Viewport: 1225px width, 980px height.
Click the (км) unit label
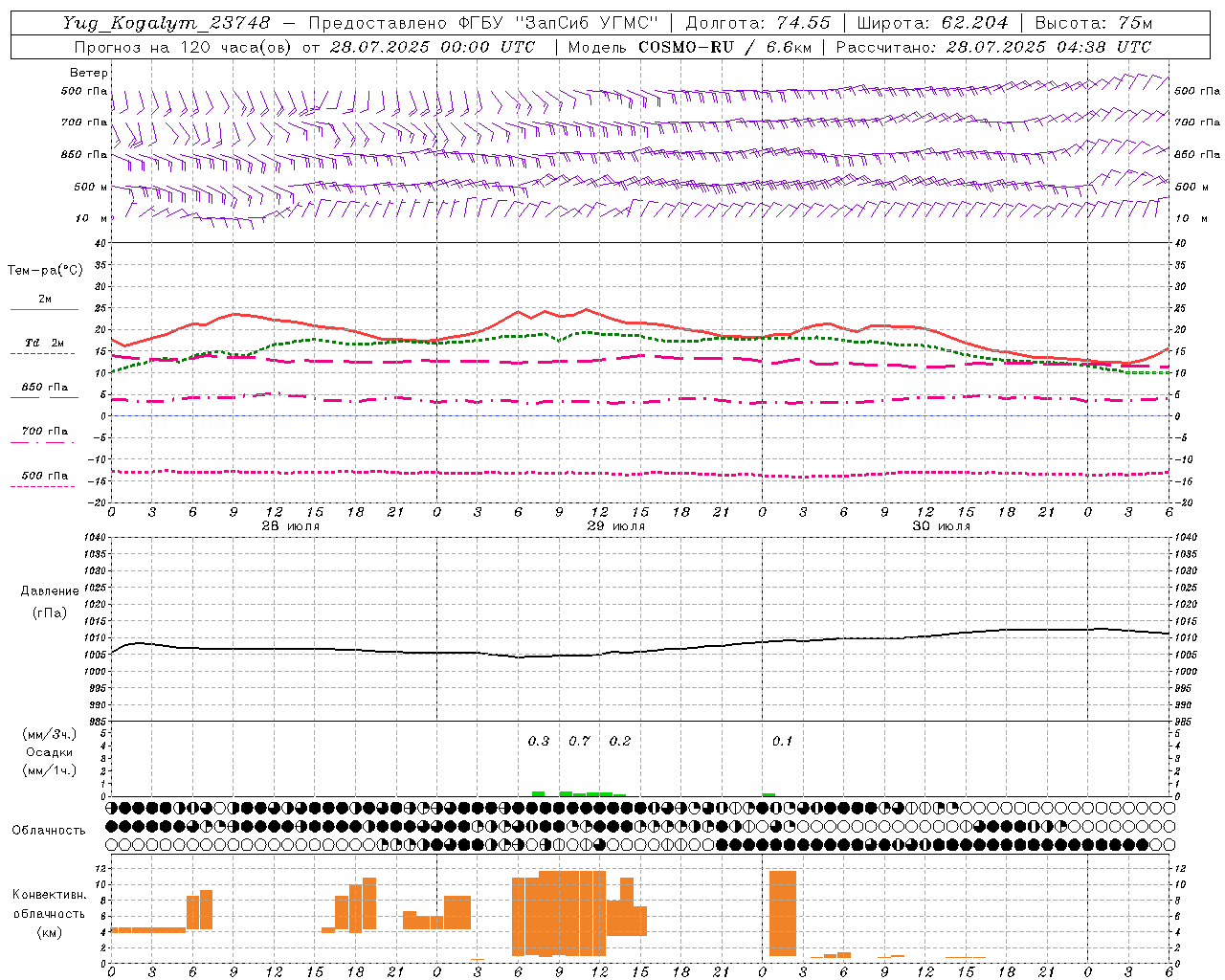click(49, 932)
